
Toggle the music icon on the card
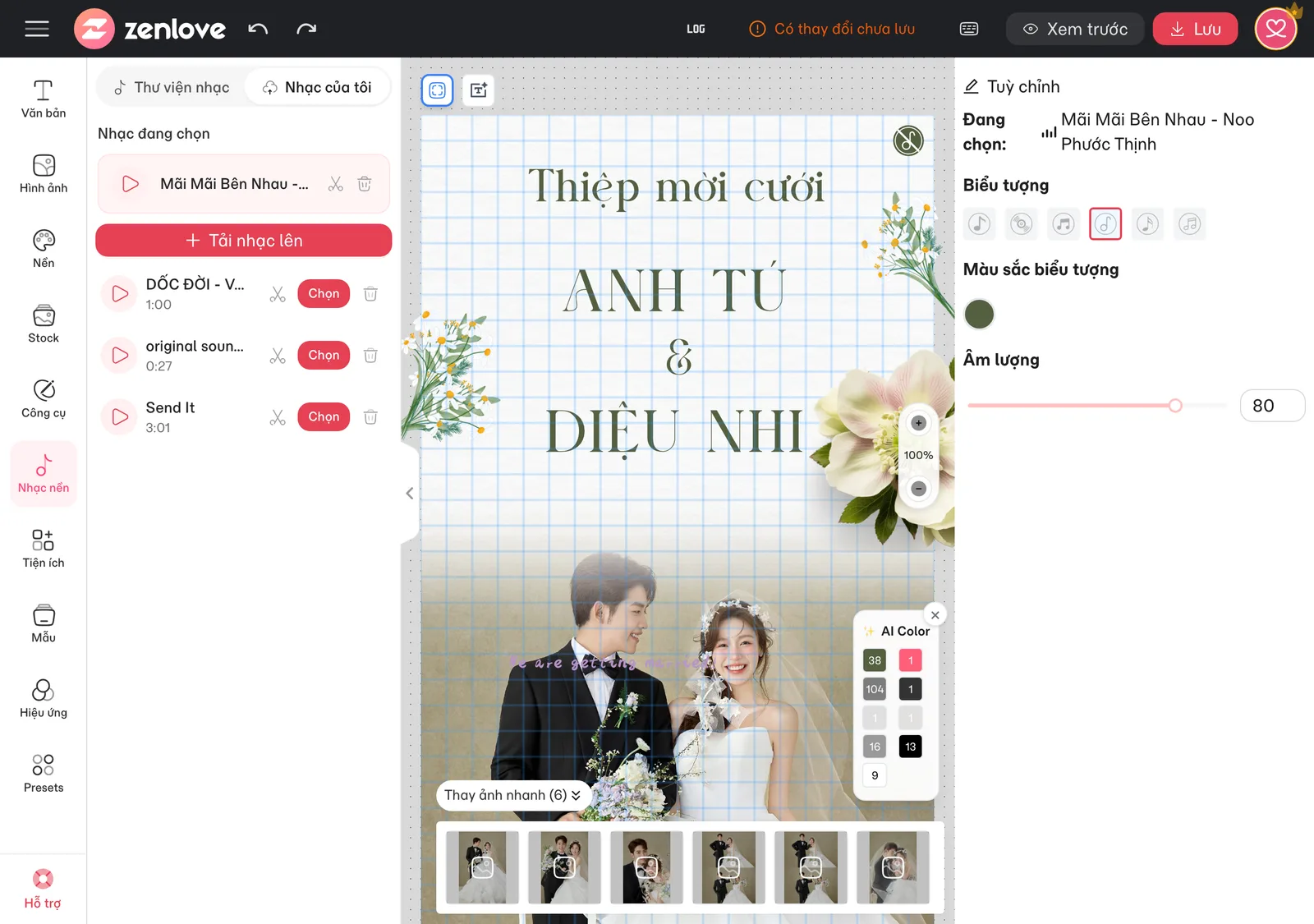click(x=908, y=140)
